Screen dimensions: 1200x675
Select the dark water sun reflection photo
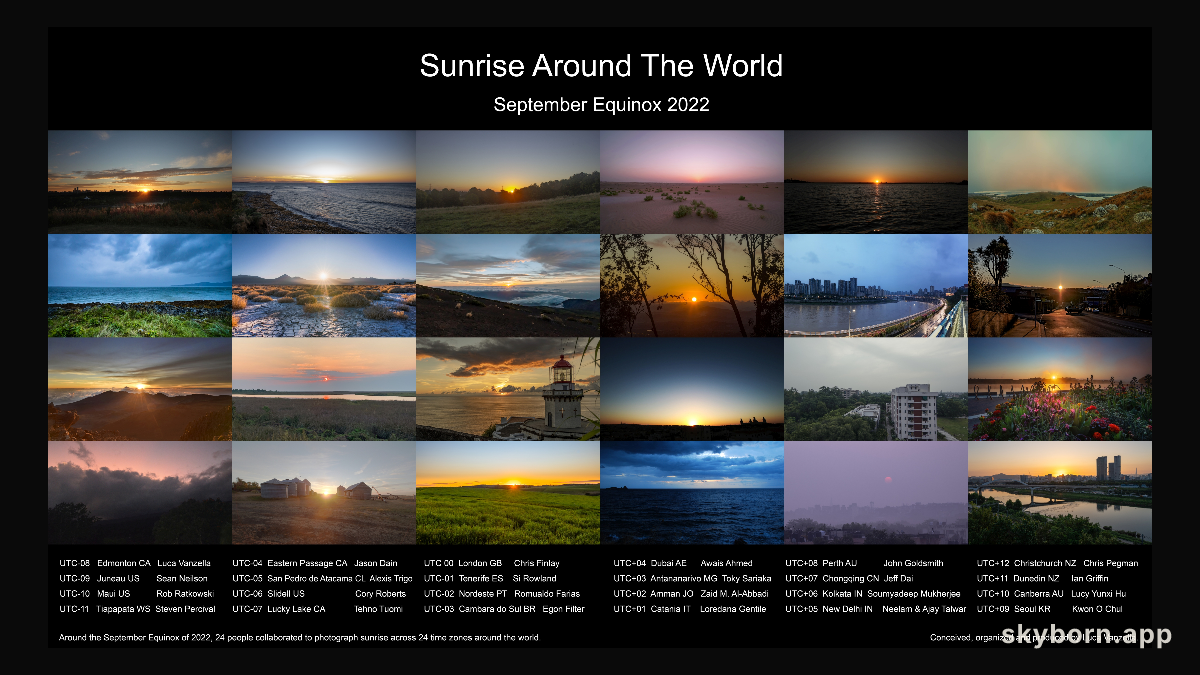pos(876,181)
